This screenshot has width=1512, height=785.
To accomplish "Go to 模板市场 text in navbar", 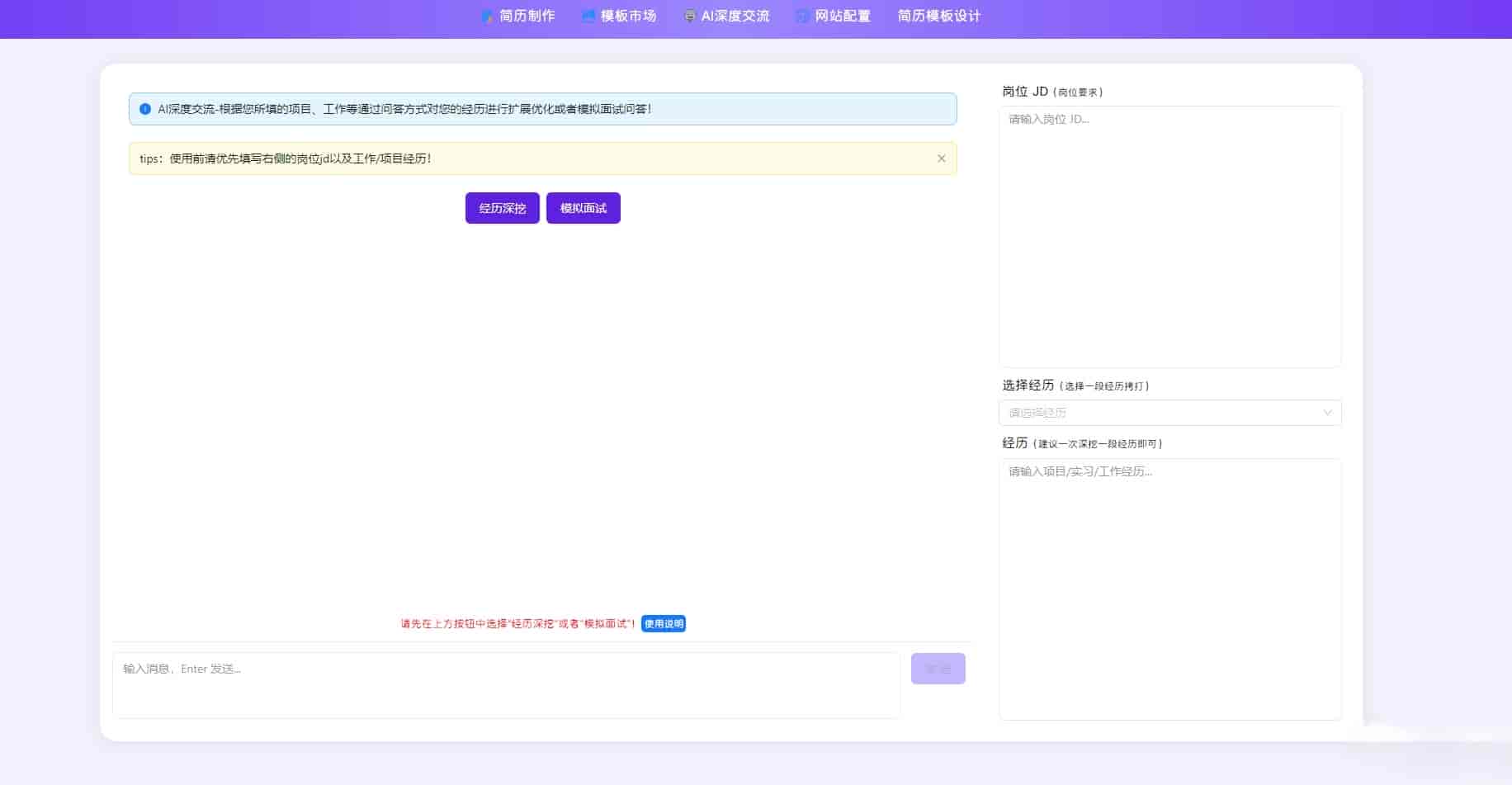I will tap(628, 17).
